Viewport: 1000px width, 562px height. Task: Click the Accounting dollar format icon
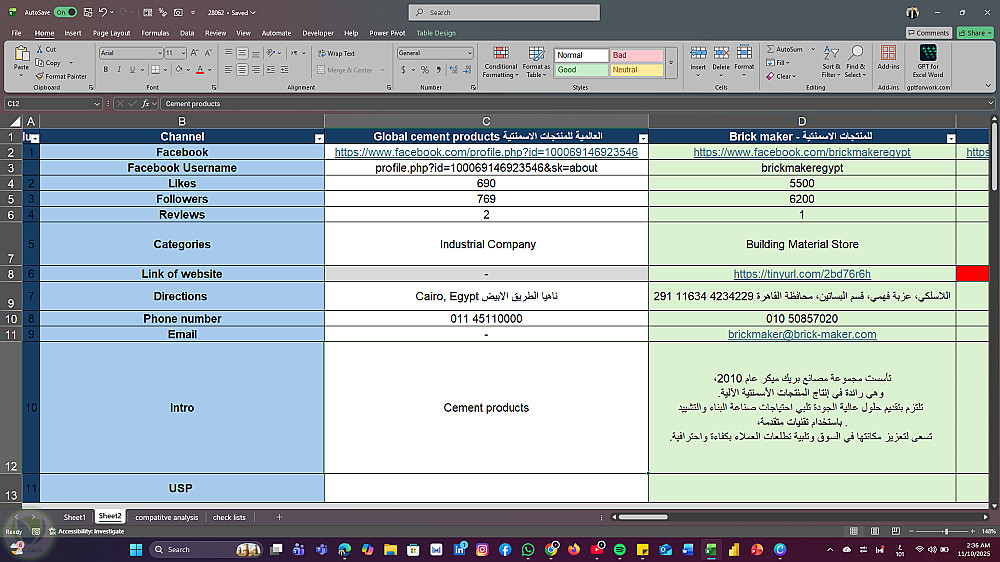[x=403, y=70]
